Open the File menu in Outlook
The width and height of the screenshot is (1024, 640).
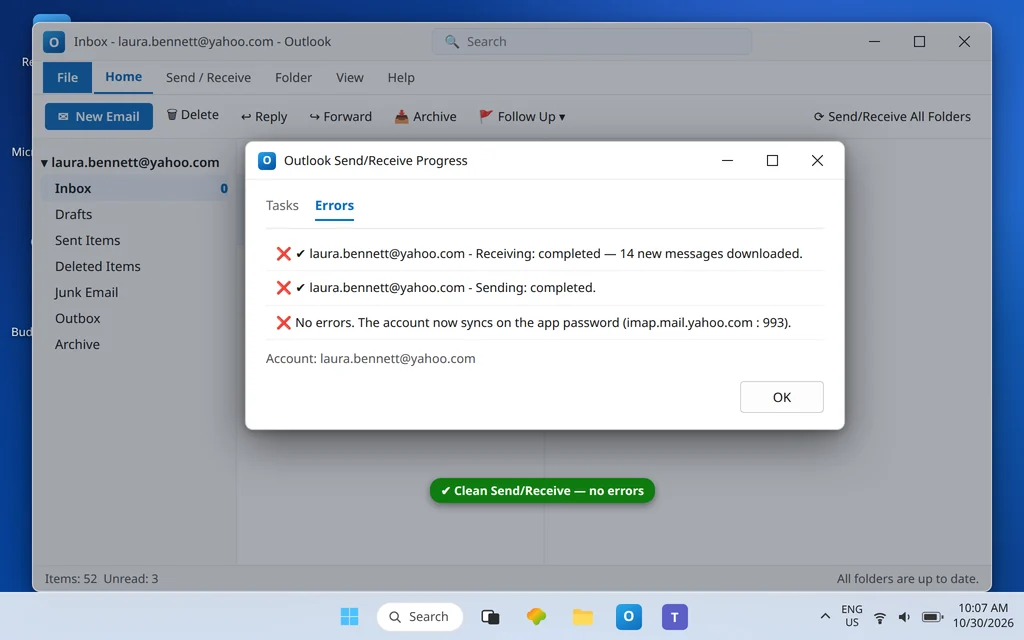(67, 78)
